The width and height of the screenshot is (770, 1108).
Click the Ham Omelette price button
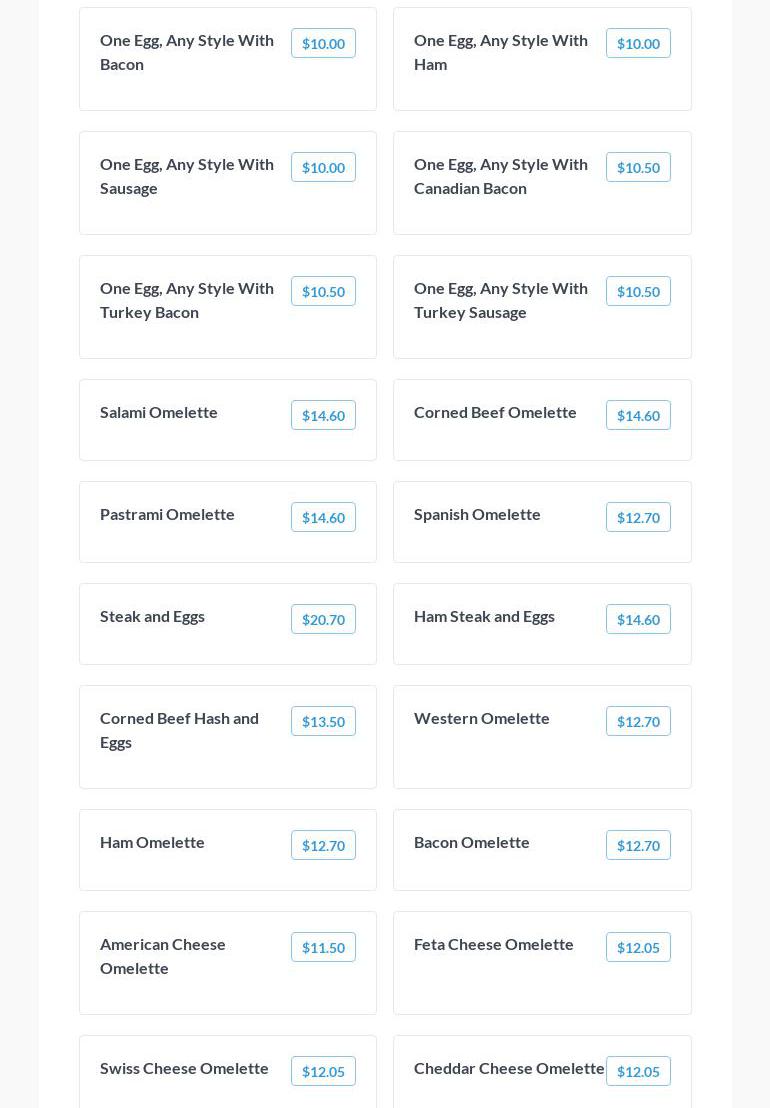click(323, 845)
